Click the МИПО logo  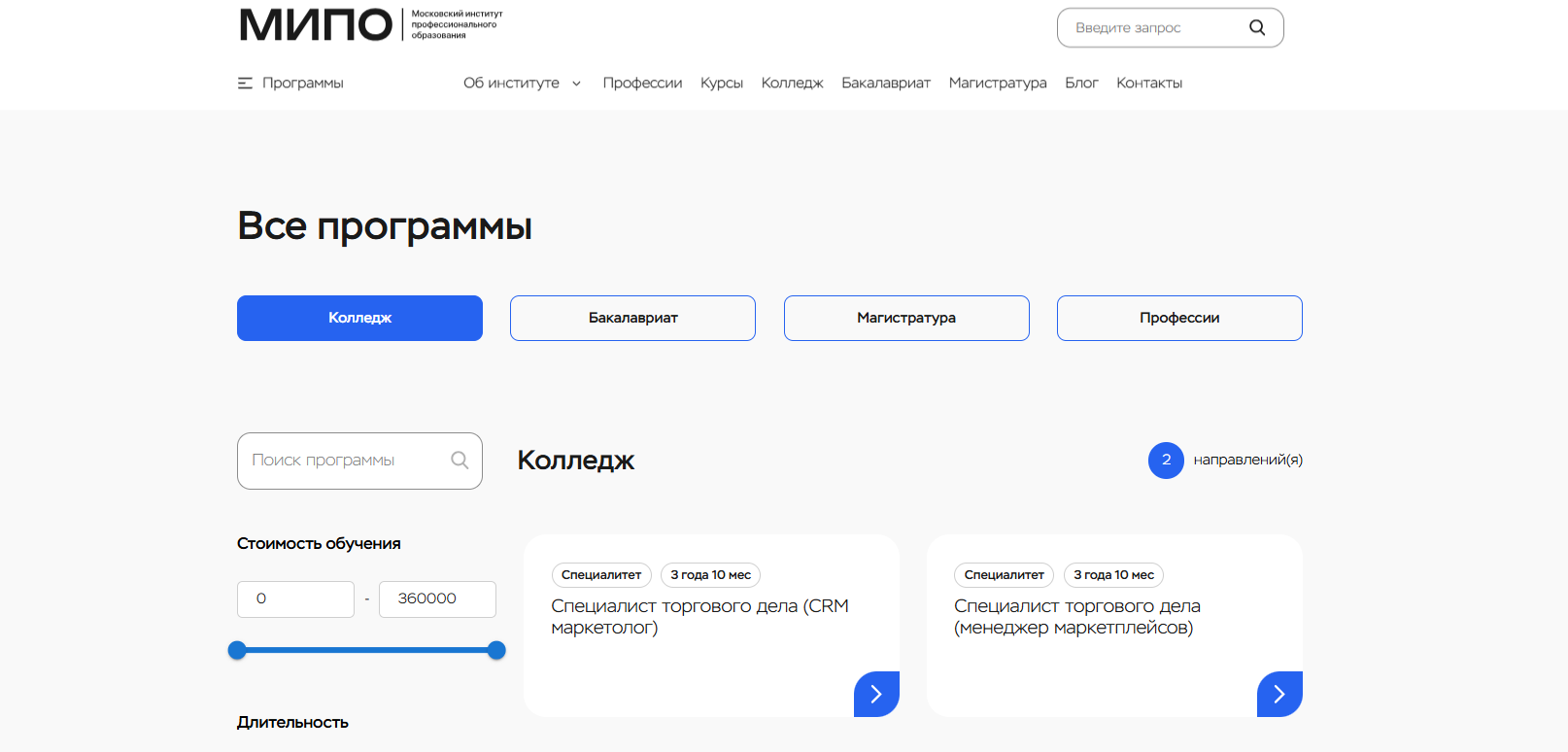[371, 24]
